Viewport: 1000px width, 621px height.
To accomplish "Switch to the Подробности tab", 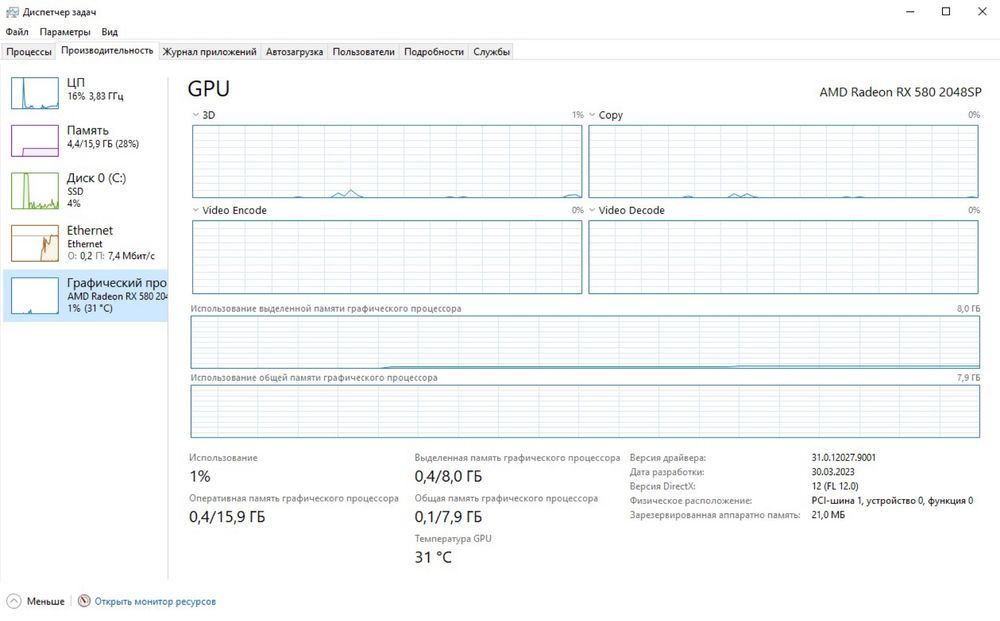I will click(x=434, y=52).
